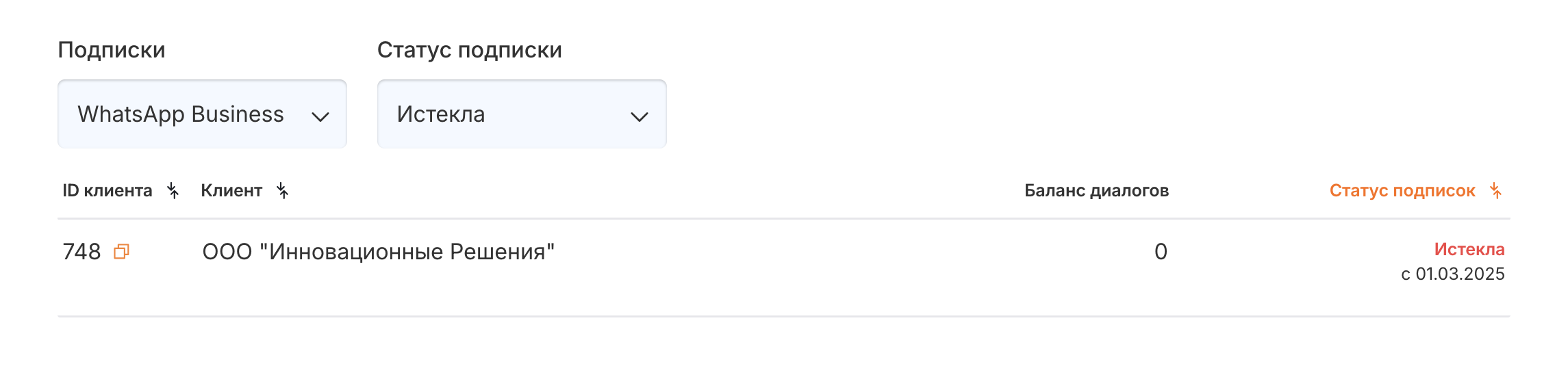Click the chevron in the Истекла status selector
Viewport: 1568px width, 390px height.
[x=639, y=116]
